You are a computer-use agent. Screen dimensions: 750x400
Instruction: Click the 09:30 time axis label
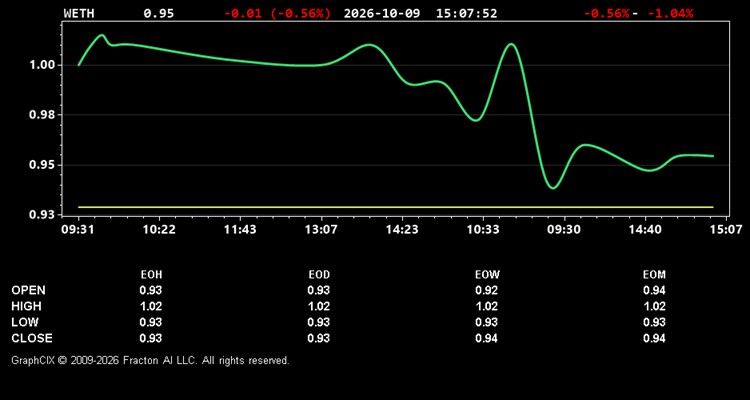click(564, 230)
